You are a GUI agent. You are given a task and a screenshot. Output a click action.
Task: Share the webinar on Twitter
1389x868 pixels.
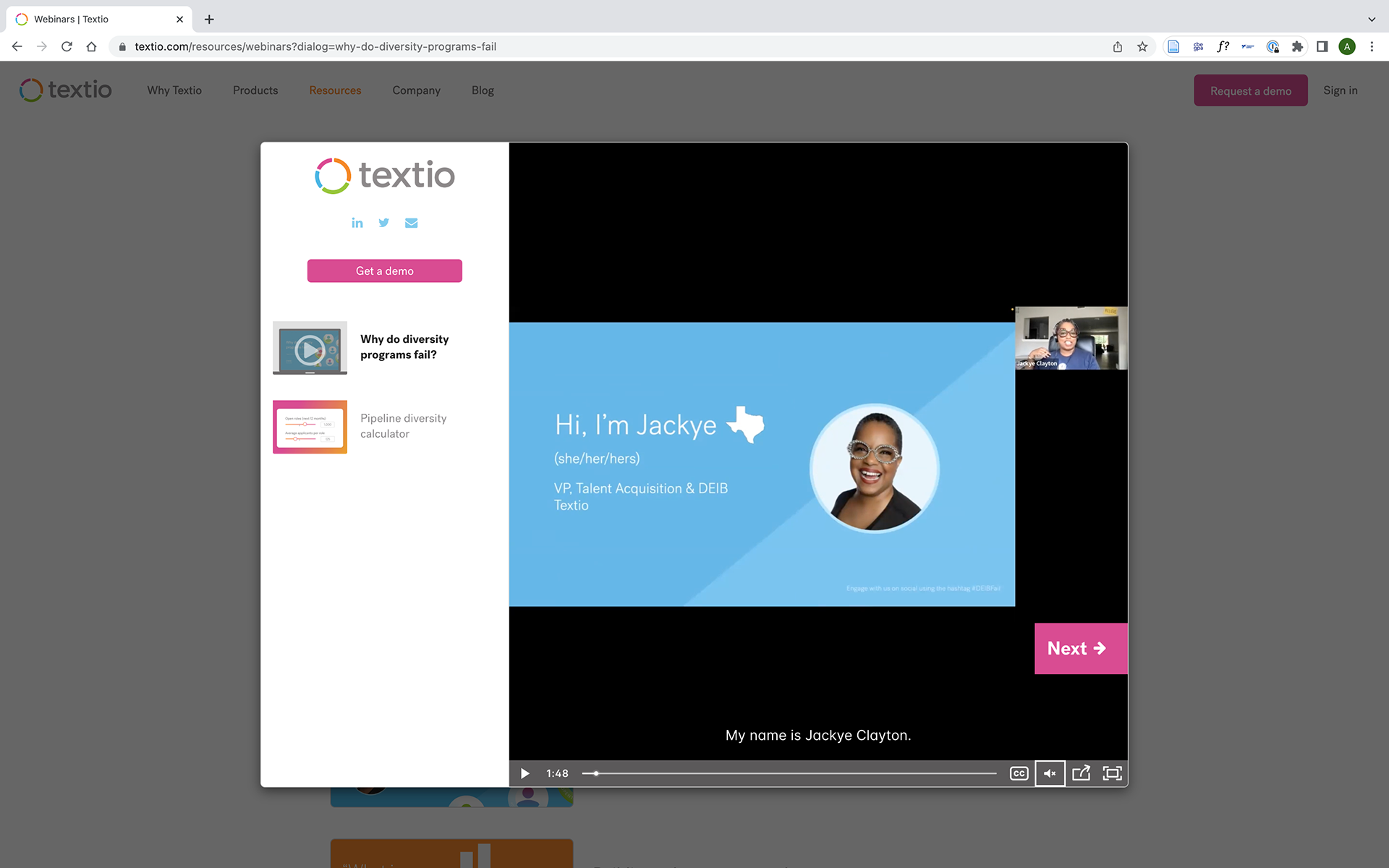[384, 223]
